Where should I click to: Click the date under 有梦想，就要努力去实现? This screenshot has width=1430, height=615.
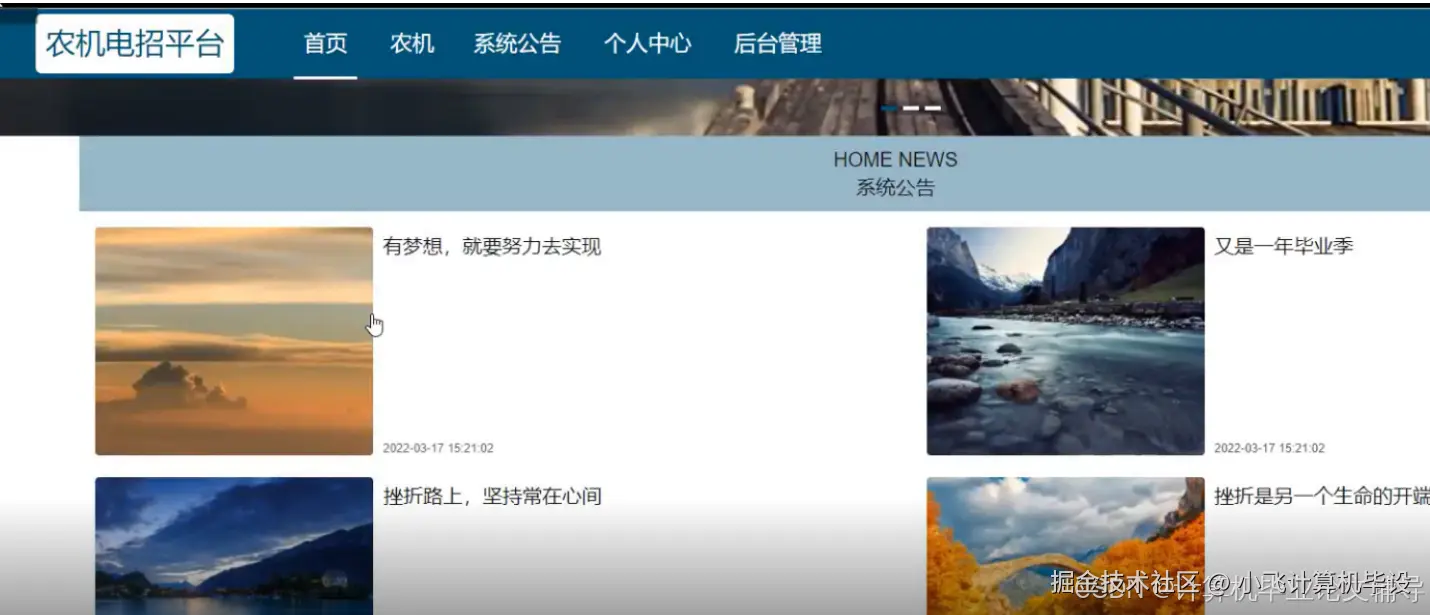(x=438, y=448)
